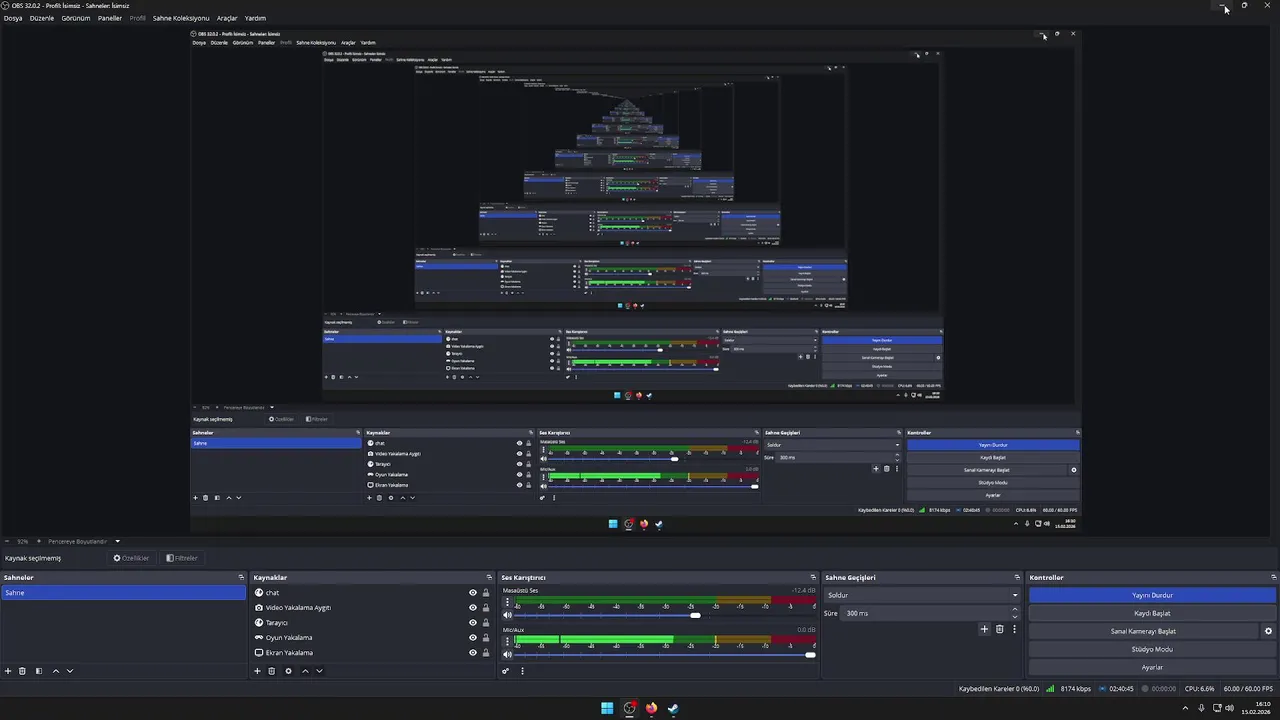The image size is (1280, 720).
Task: Hide Ekran Yakalama source
Action: [473, 653]
